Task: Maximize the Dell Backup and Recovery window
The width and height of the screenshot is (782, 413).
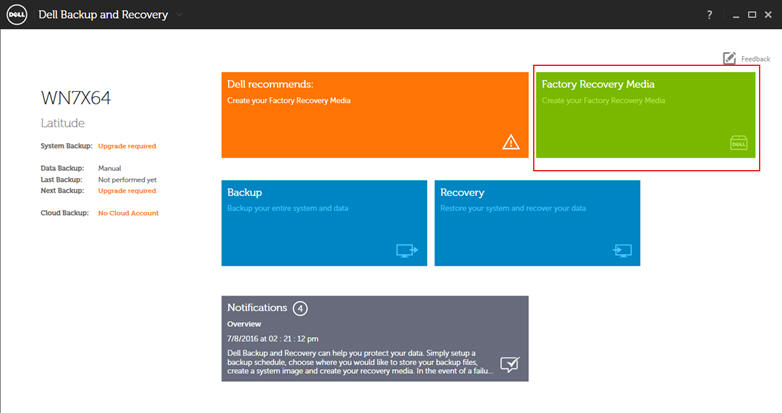Action: pyautogui.click(x=752, y=15)
